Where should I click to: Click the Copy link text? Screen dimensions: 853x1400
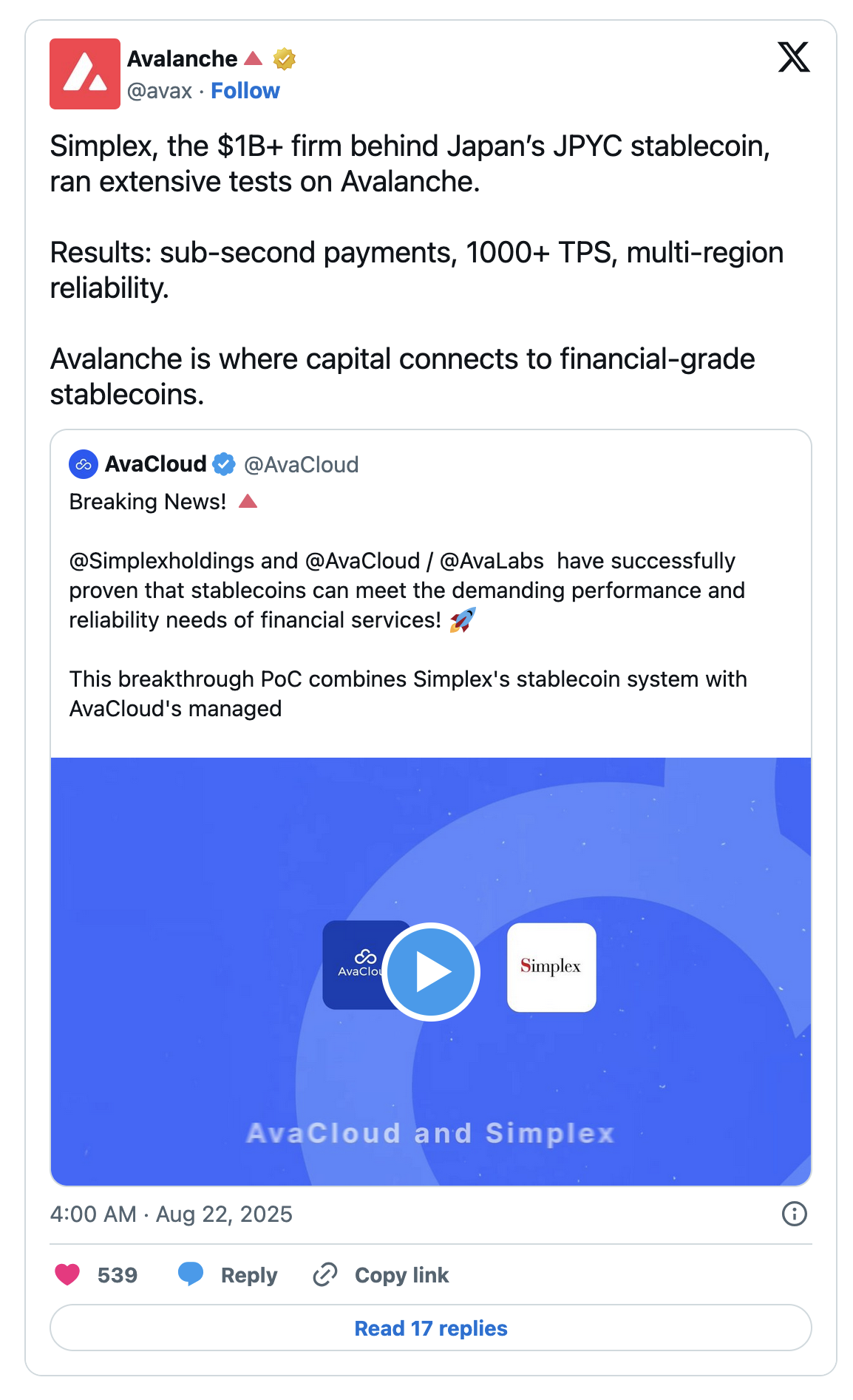click(401, 1275)
